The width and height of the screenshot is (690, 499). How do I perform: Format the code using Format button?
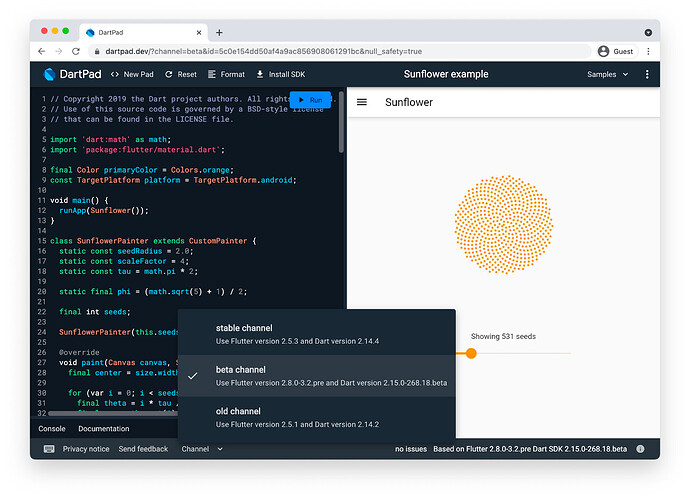tap(226, 74)
